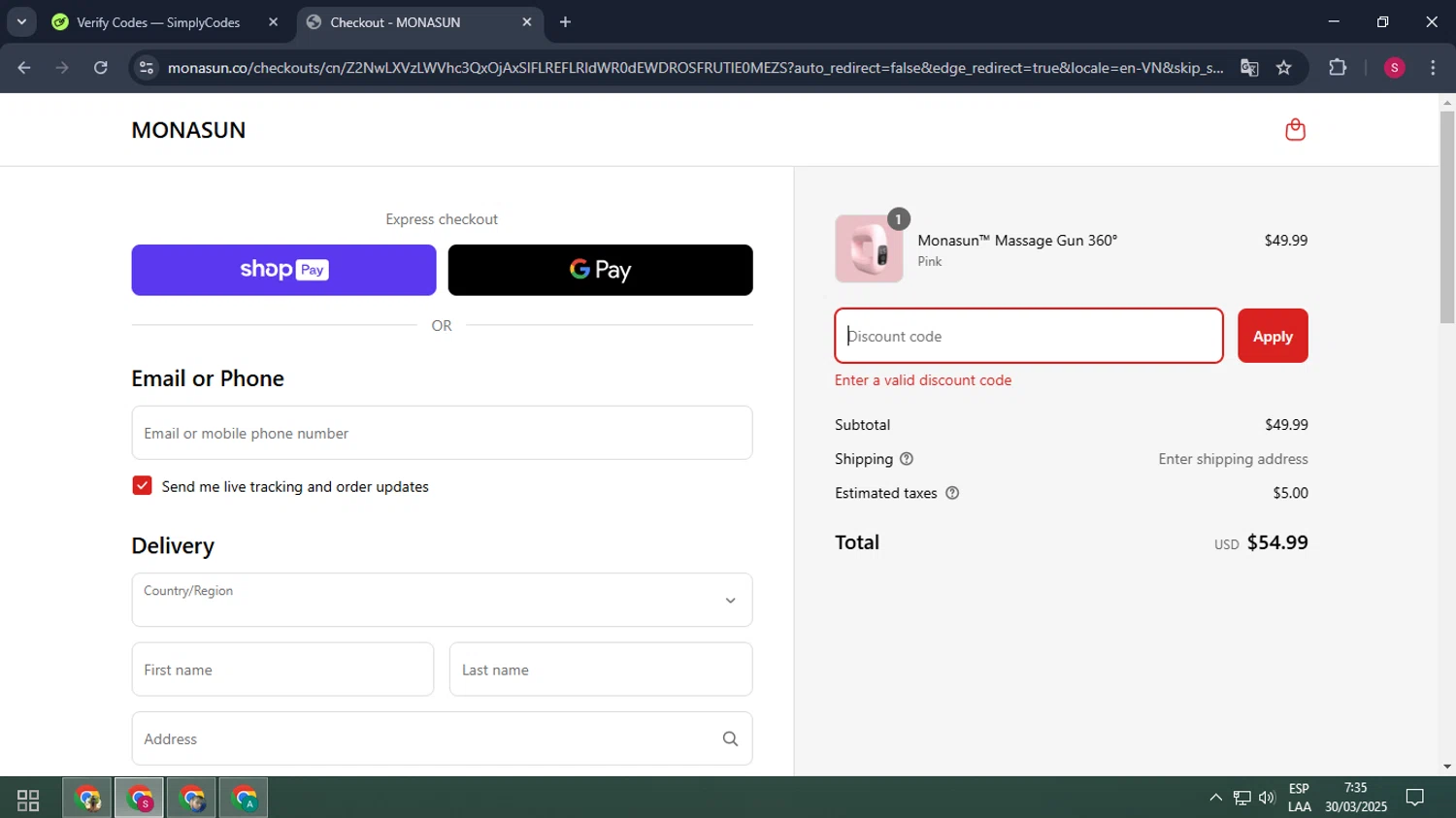Open the Chrome taskbar icon with S badge
1456x818 pixels.
[x=140, y=800]
